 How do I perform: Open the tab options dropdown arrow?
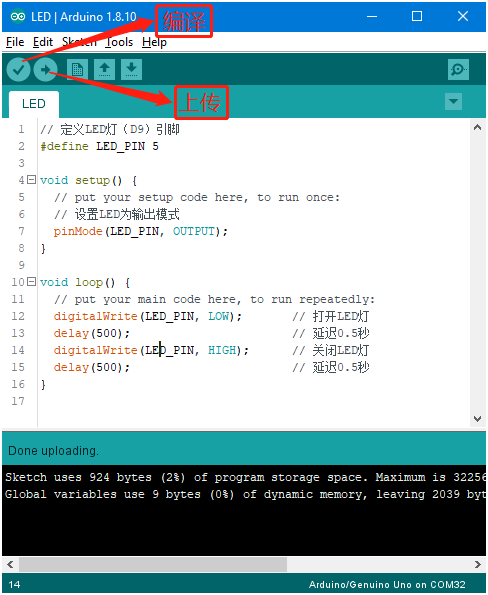pos(453,102)
